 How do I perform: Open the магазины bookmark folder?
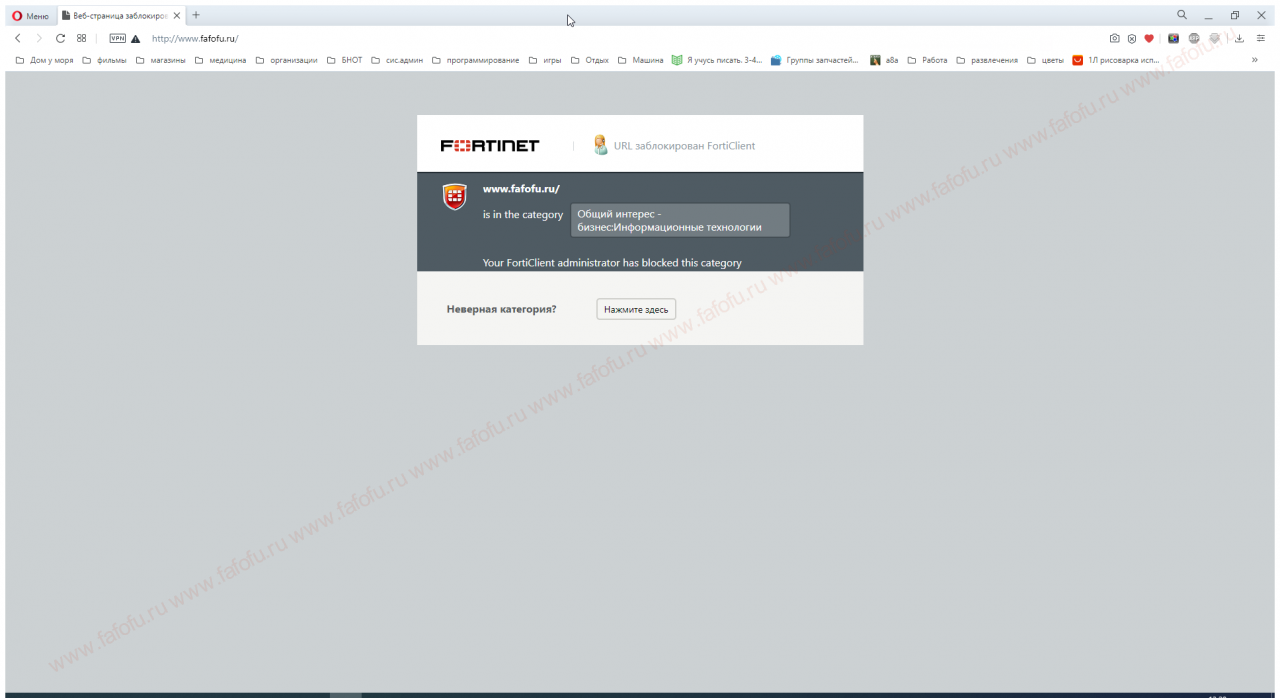[x=160, y=60]
